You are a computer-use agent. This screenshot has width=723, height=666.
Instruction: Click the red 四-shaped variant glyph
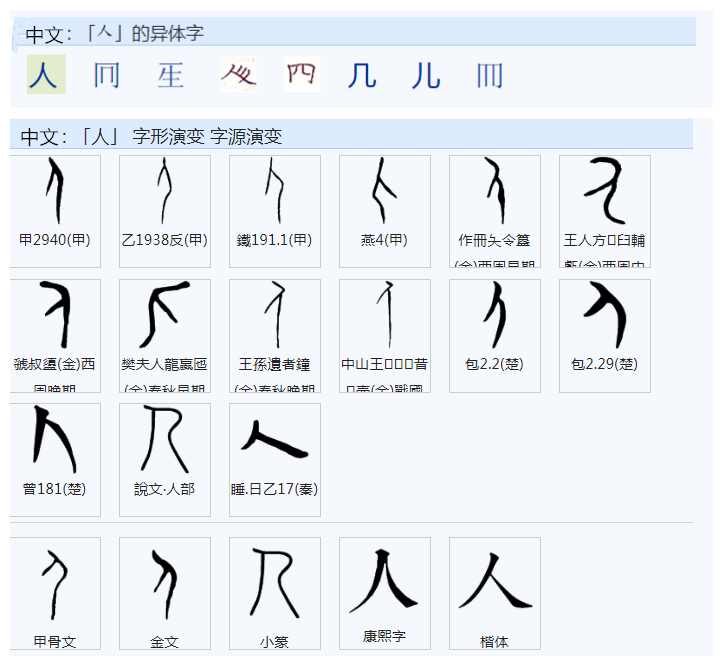[x=300, y=75]
